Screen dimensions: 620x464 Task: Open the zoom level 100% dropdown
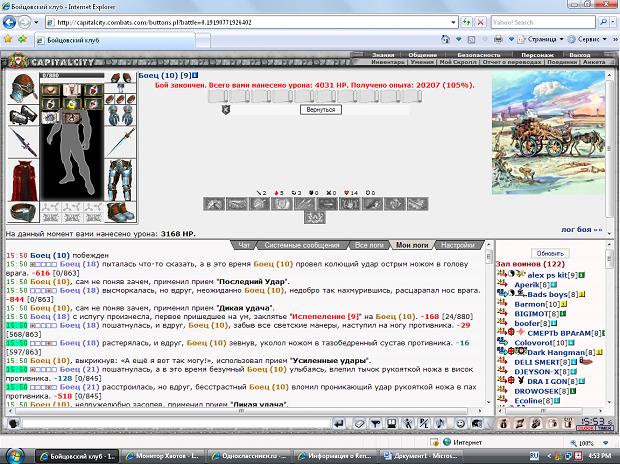[605, 443]
